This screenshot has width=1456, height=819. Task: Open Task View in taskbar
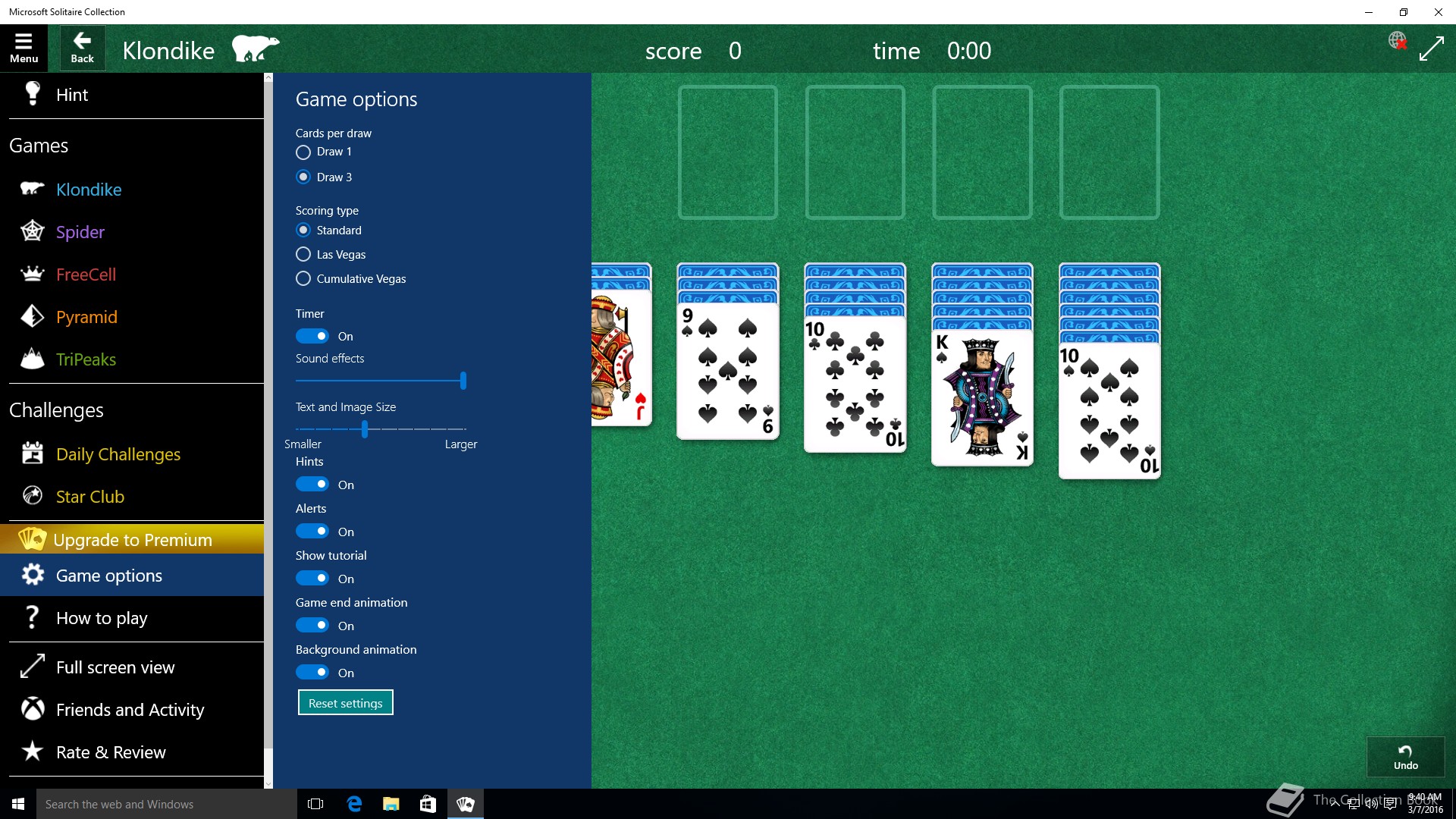(x=315, y=804)
